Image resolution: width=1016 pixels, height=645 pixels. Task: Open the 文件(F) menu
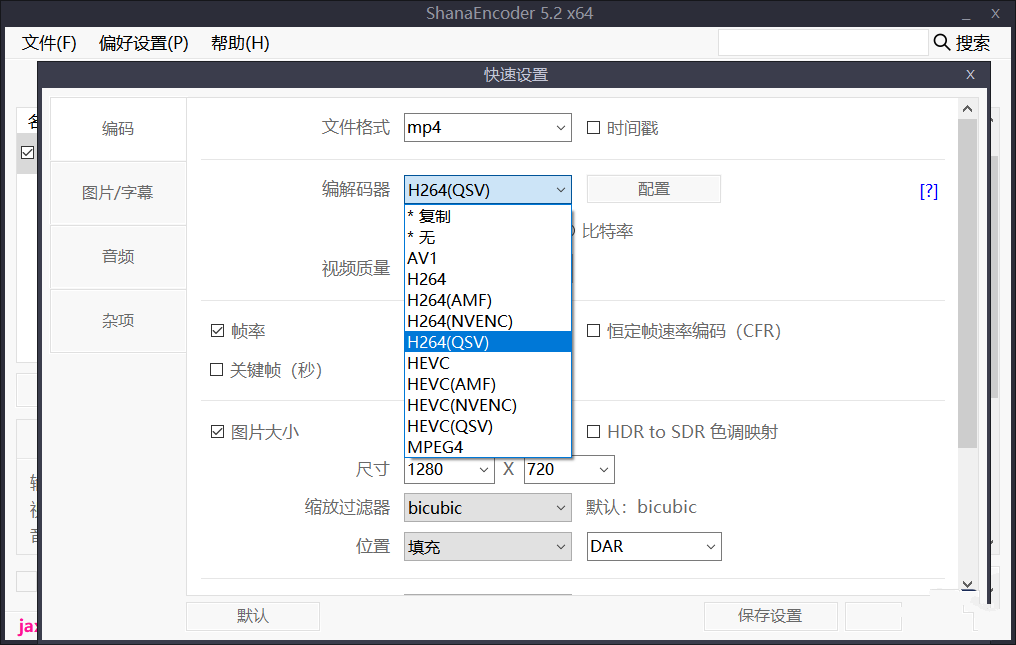tap(49, 43)
